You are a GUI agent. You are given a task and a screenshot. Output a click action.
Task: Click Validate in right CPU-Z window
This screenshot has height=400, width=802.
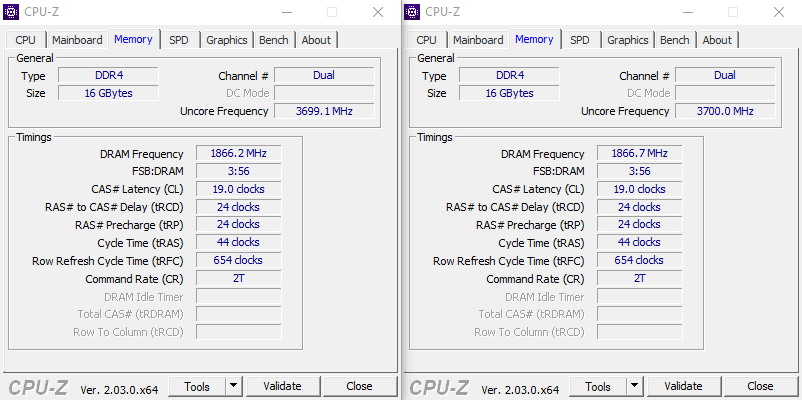tap(683, 387)
